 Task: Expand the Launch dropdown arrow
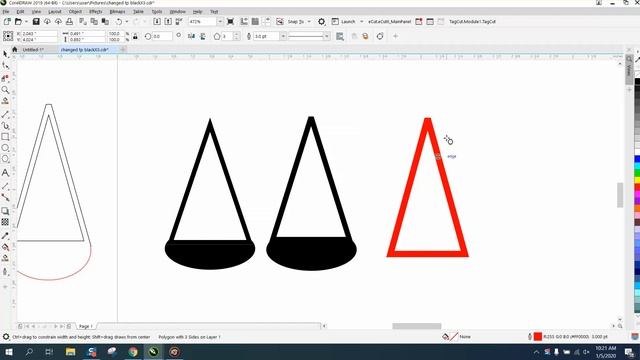362,22
